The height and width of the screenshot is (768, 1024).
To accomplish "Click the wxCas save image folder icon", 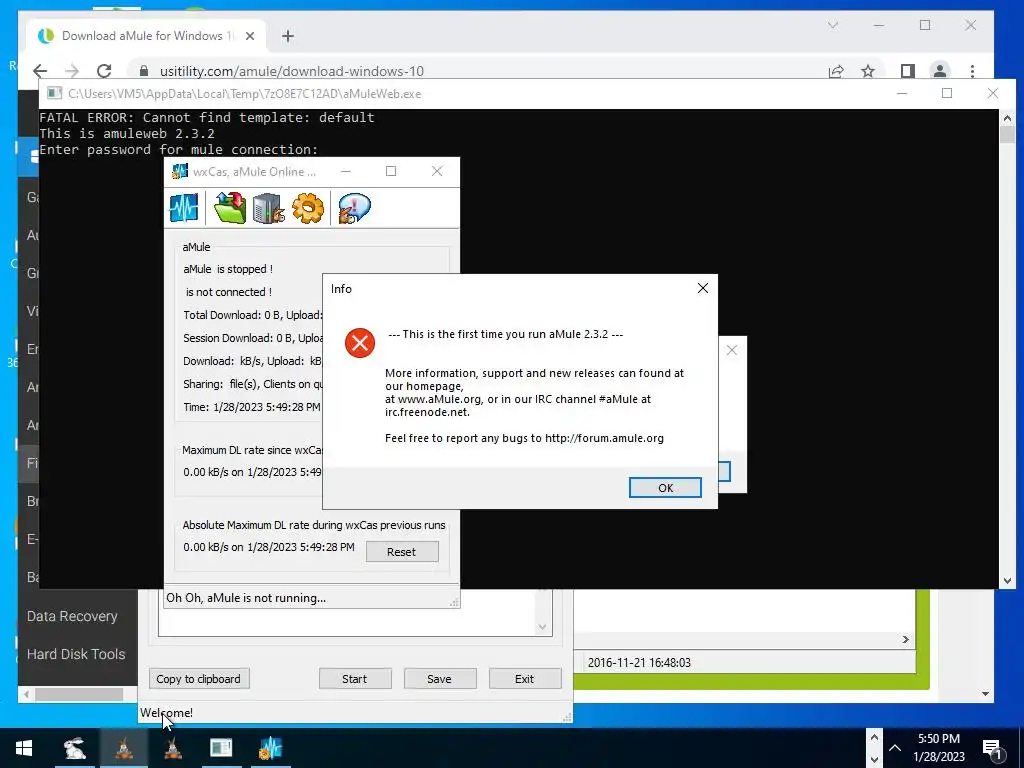I will click(230, 208).
